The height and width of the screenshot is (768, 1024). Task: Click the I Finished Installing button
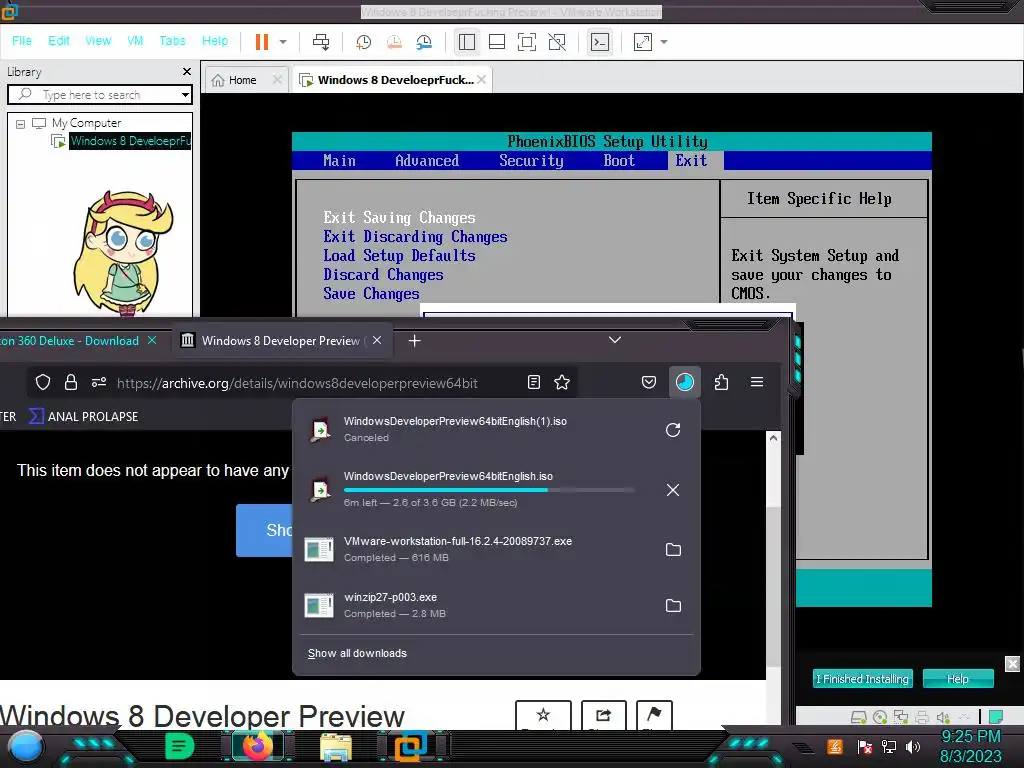863,679
